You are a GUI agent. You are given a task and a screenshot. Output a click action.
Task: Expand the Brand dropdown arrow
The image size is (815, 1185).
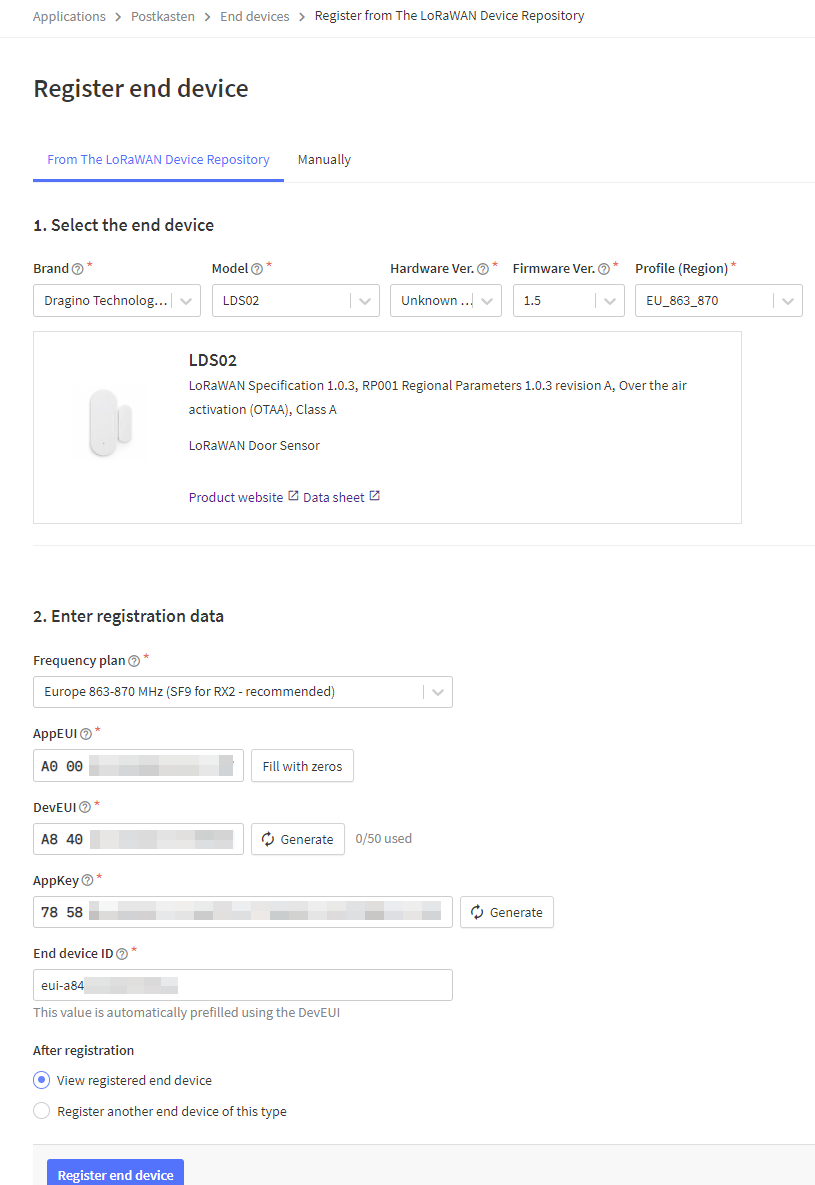tap(186, 301)
